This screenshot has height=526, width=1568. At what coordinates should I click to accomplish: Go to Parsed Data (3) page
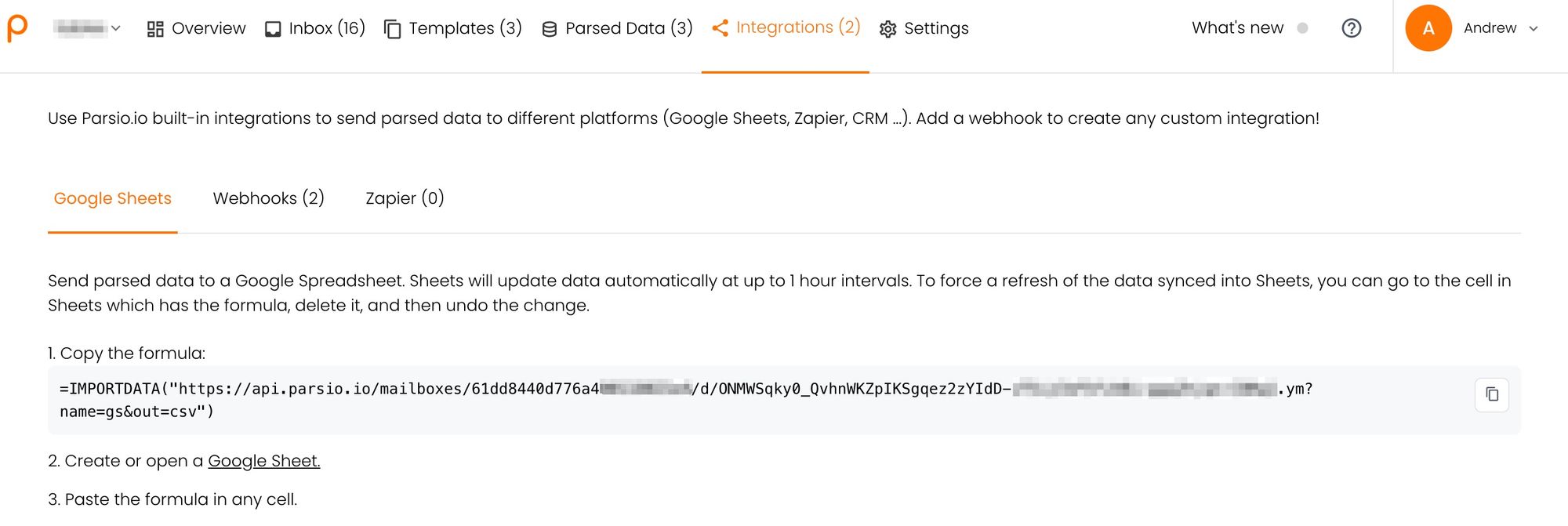[629, 28]
